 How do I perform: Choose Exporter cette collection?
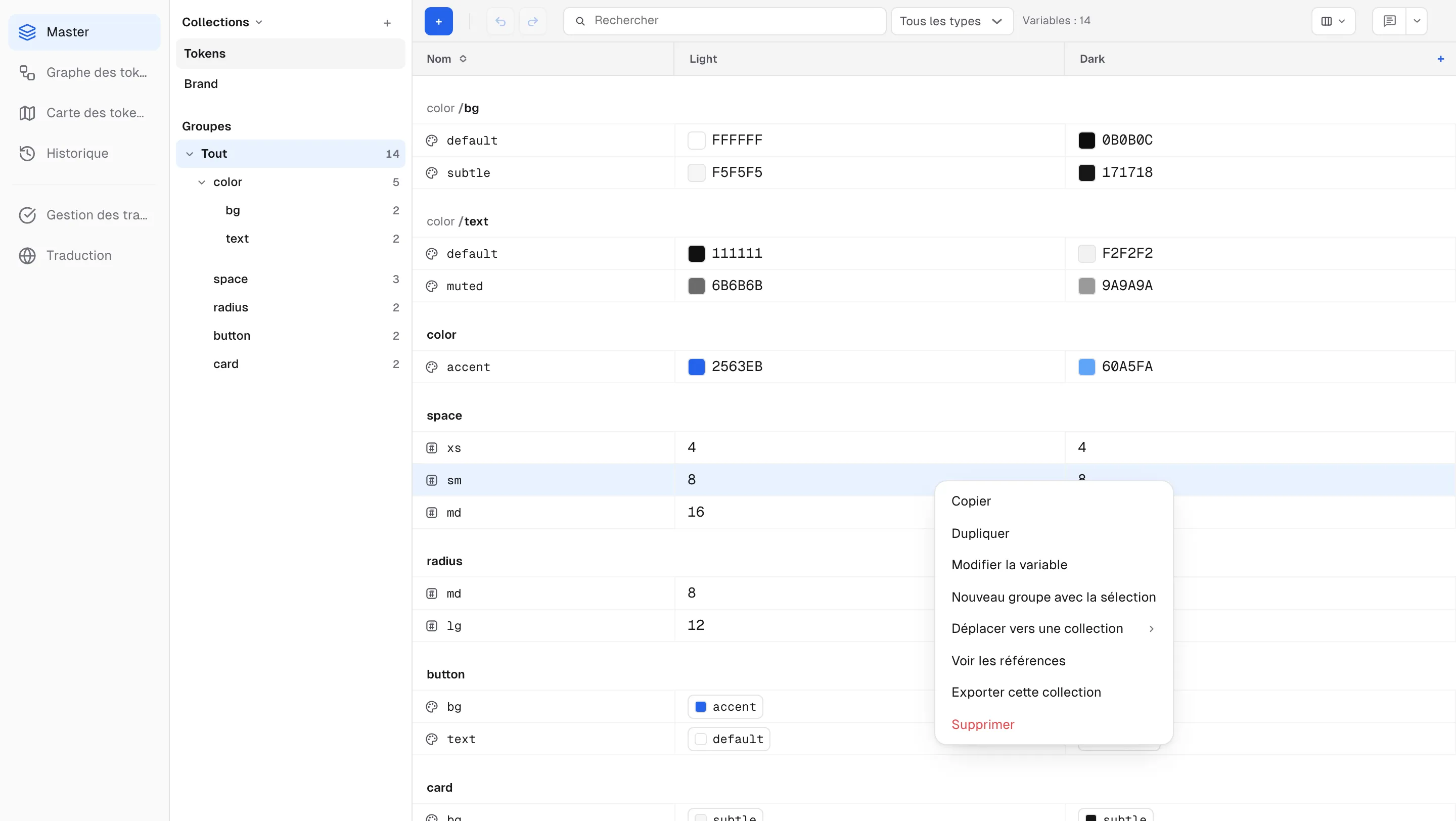tap(1054, 693)
